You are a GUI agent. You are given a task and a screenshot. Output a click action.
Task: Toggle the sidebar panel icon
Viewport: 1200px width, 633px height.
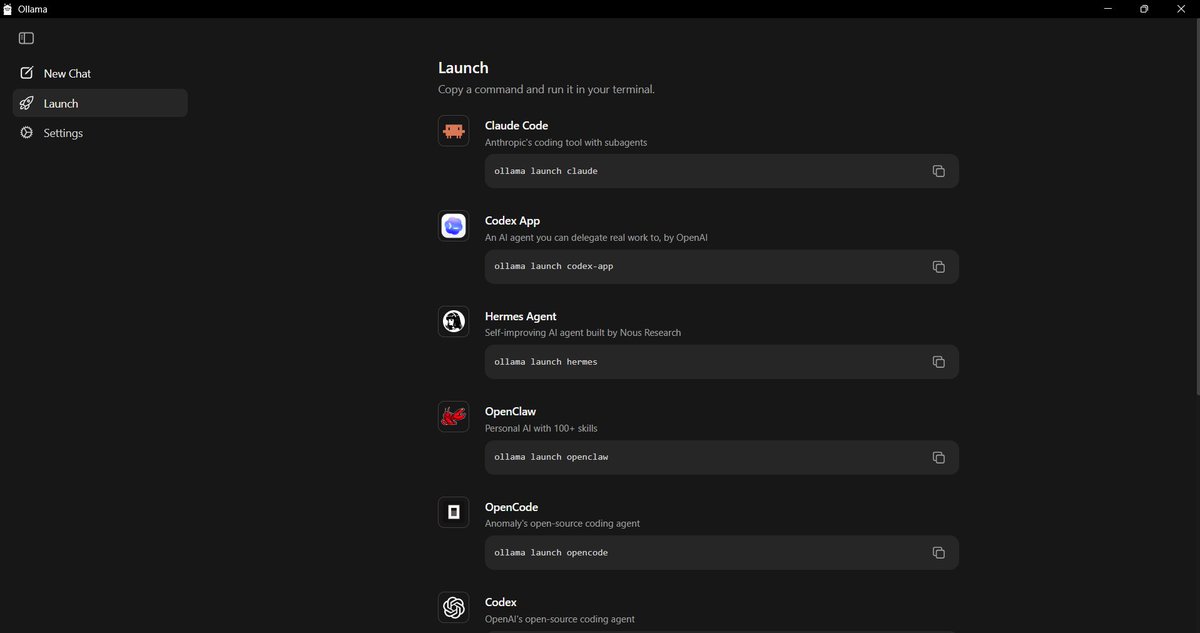click(27, 38)
